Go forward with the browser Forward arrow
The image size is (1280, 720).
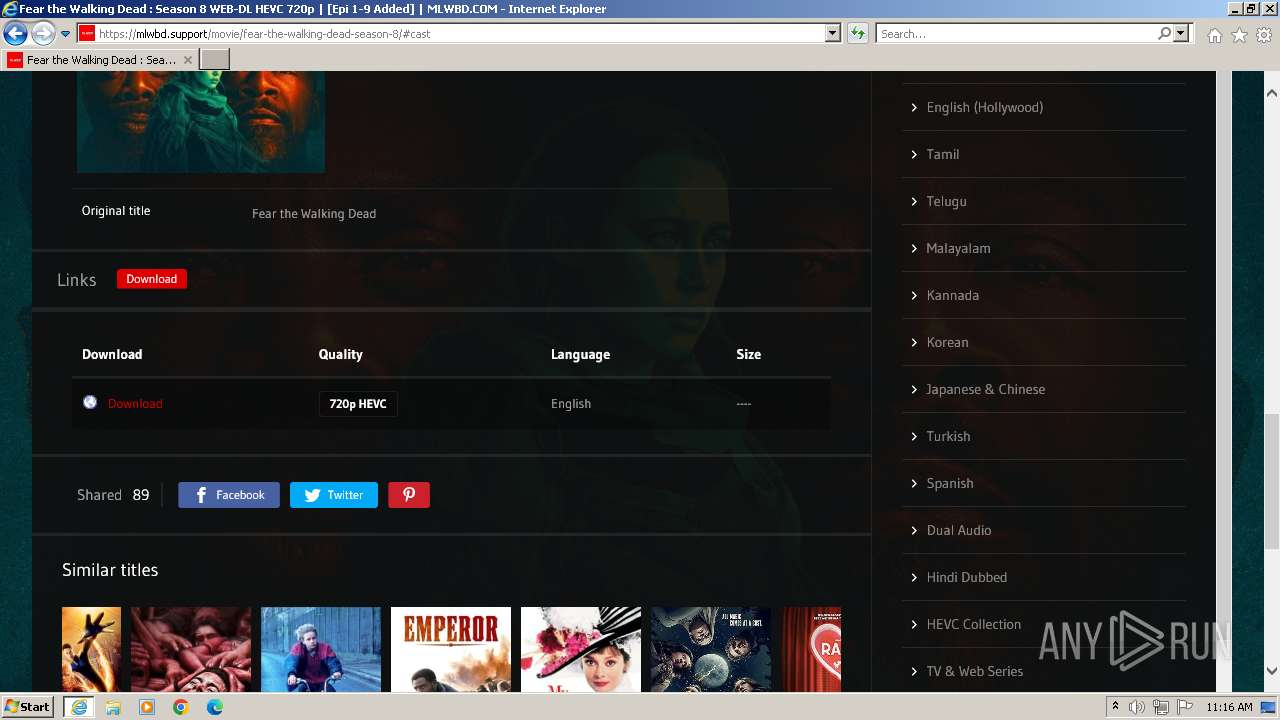43,33
